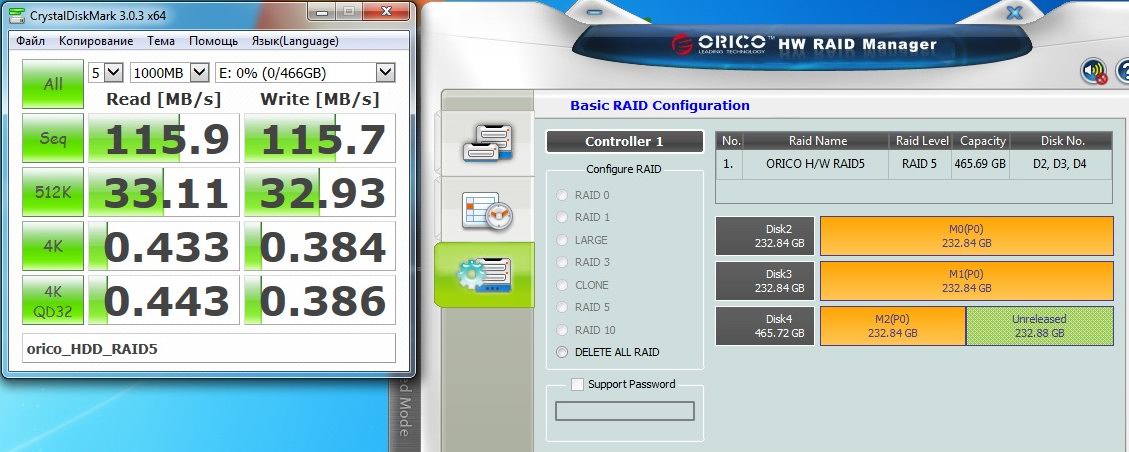Start the Seq sequential test
The image size is (1129, 452).
pyautogui.click(x=53, y=138)
